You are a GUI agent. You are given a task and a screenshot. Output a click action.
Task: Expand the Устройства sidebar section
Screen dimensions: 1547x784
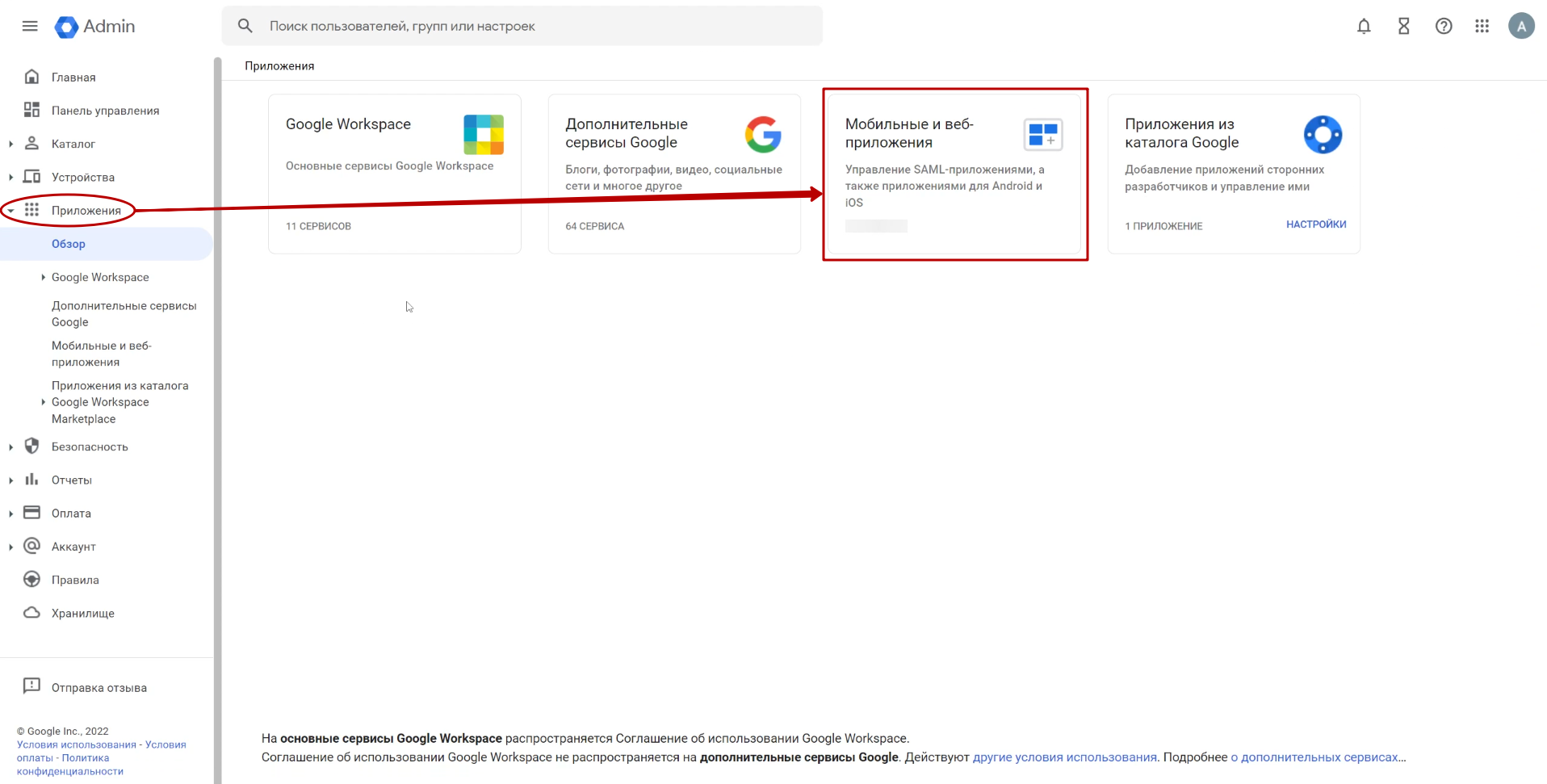[10, 178]
